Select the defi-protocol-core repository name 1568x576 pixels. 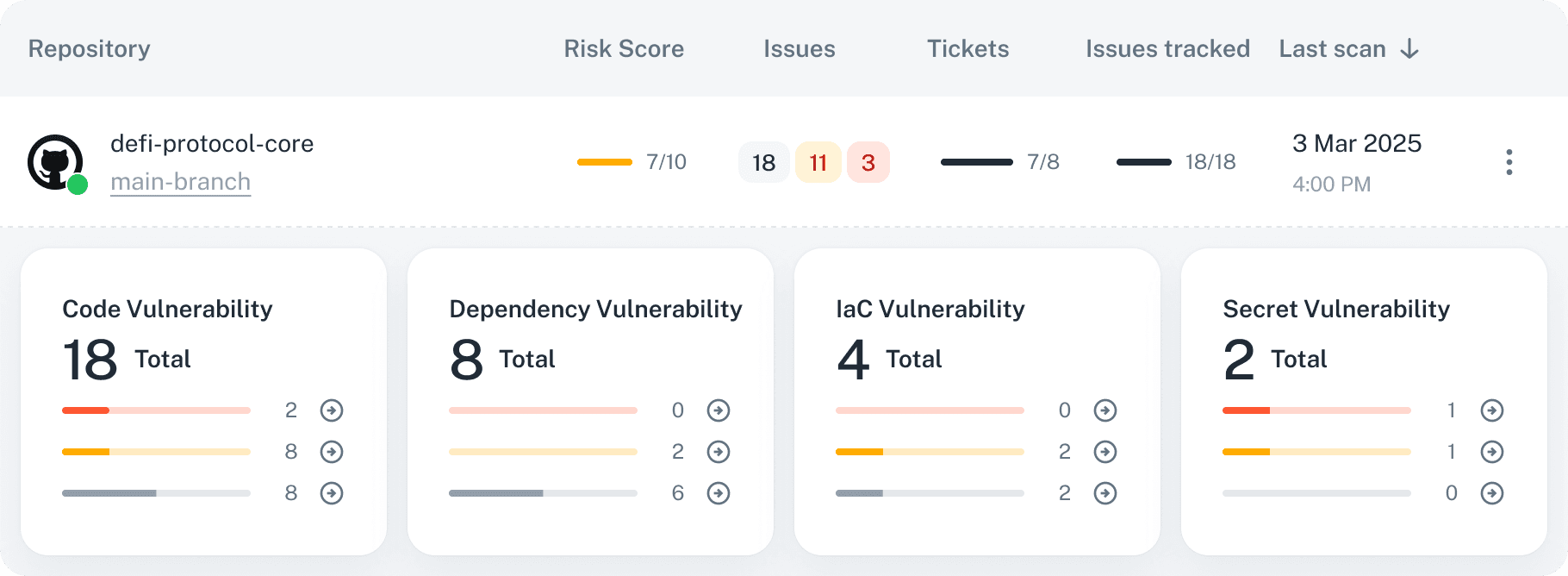coord(211,143)
